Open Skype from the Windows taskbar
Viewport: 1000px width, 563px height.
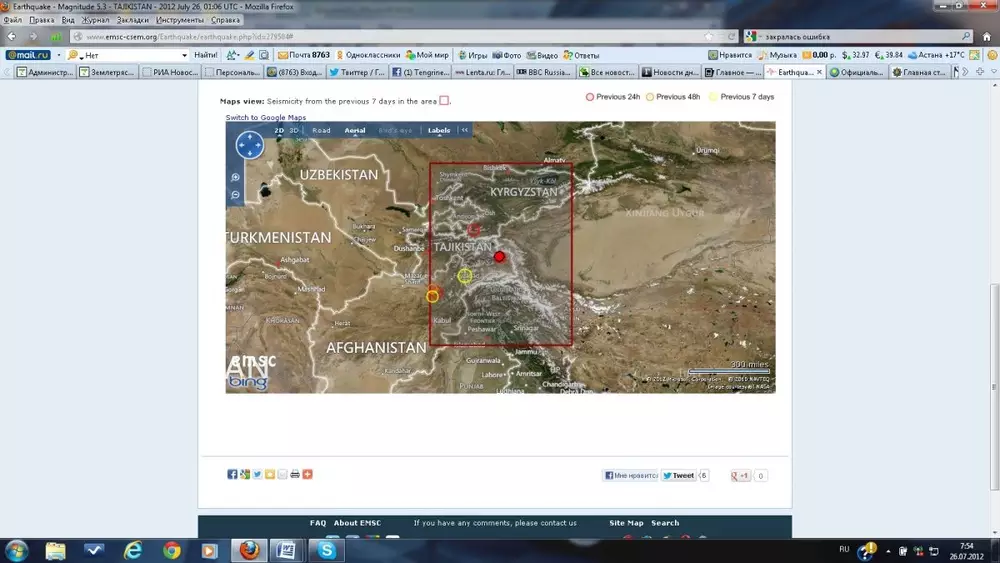coord(325,550)
